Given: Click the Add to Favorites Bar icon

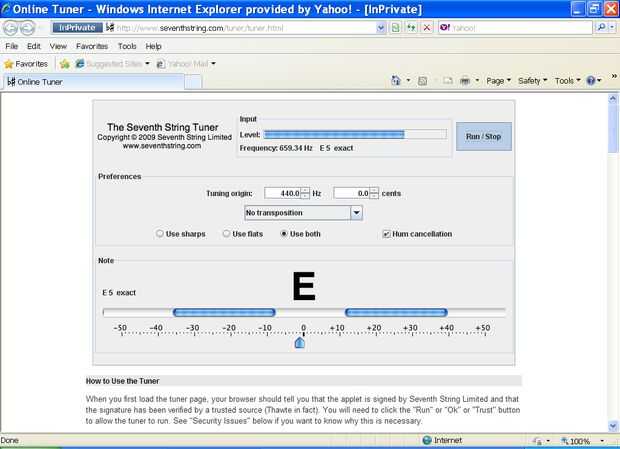Looking at the screenshot, I should [x=65, y=64].
